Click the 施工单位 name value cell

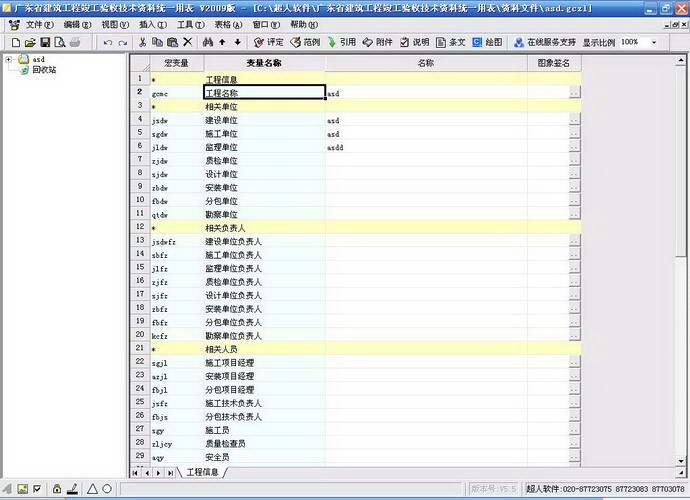coord(426,133)
